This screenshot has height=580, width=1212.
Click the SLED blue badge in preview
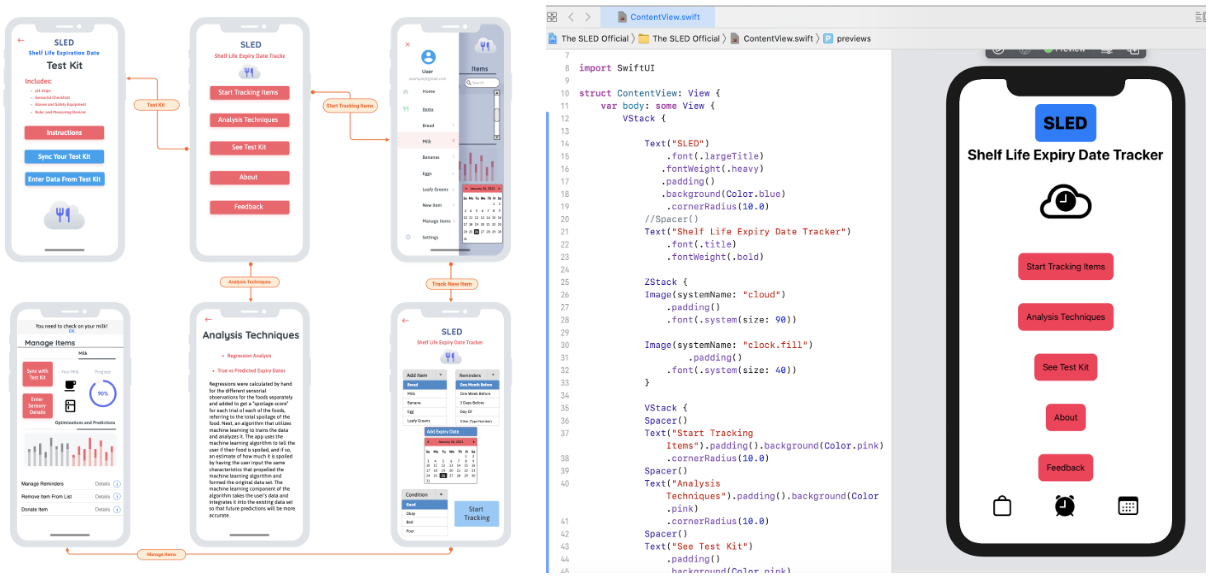(1065, 123)
